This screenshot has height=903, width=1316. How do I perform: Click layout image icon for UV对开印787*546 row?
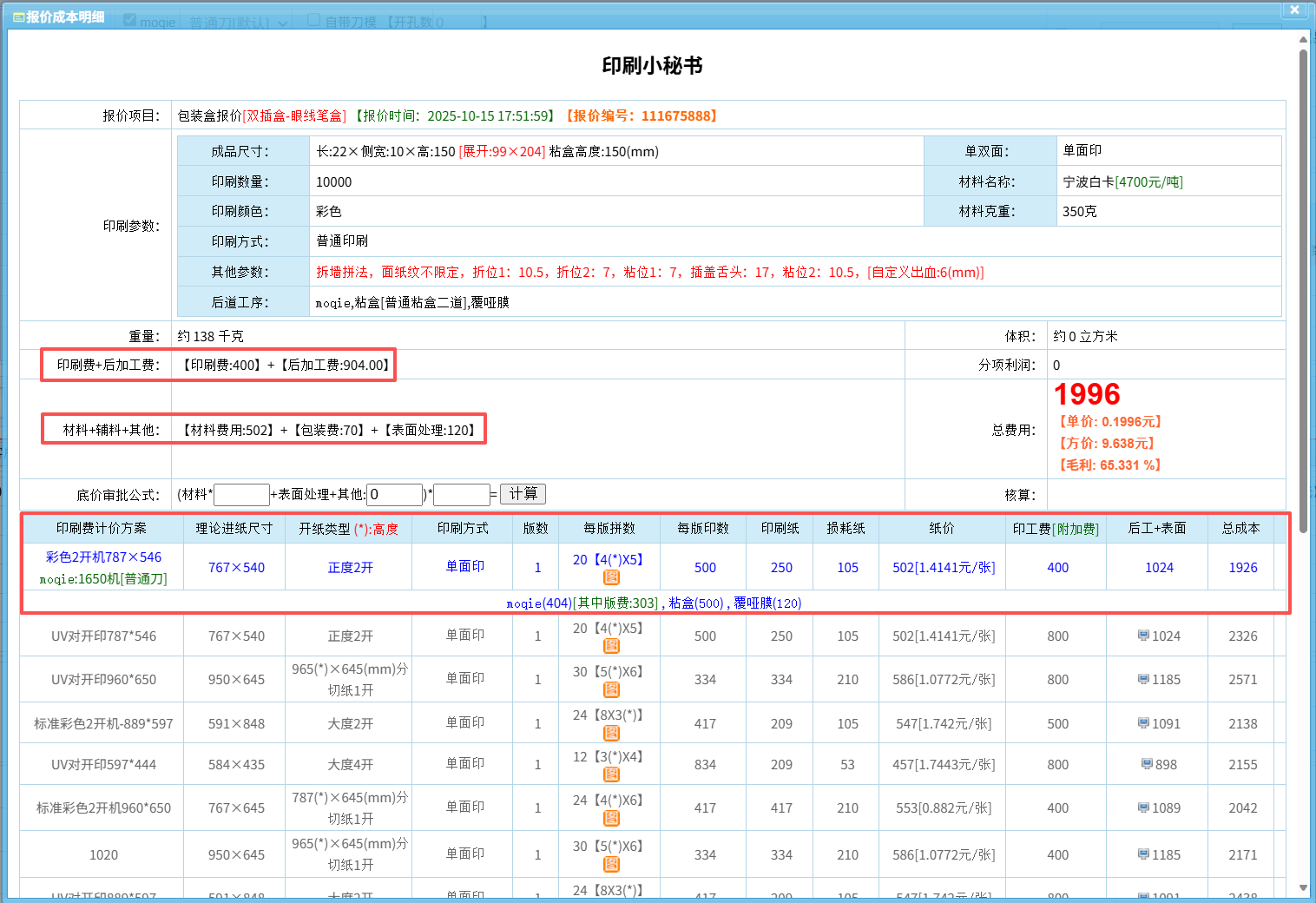[611, 646]
